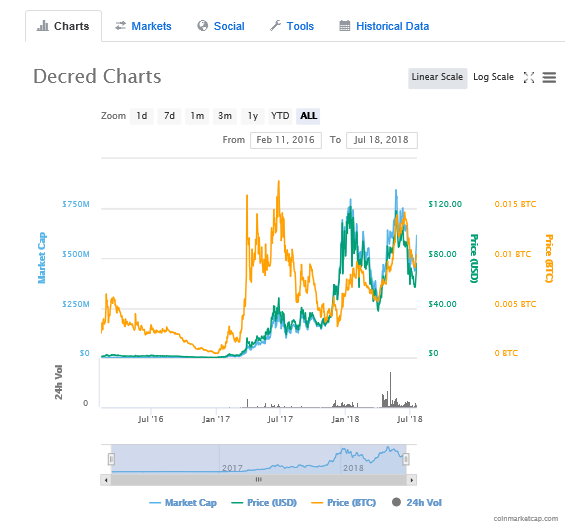Screen dimensions: 587x532
Task: Click the bar chart icon in Charts tab
Action: pos(43,26)
